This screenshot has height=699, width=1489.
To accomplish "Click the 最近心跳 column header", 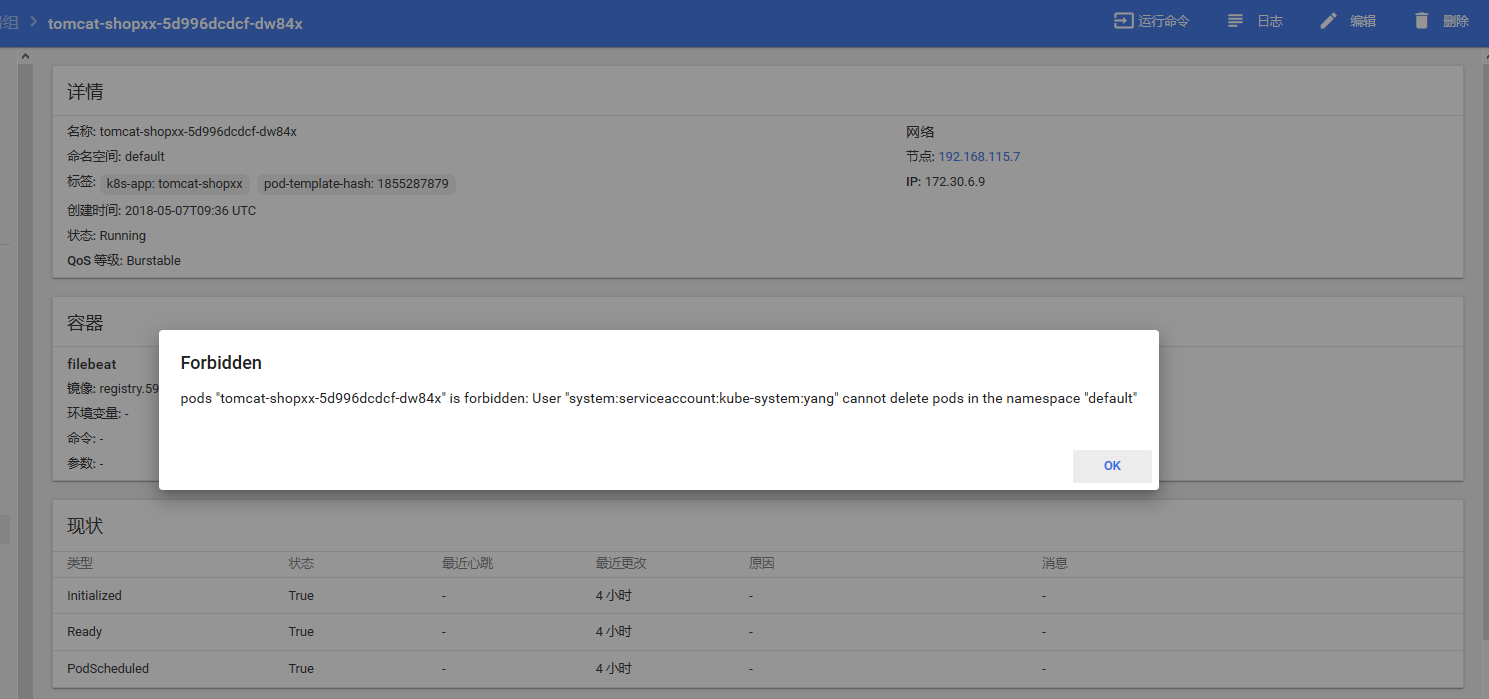I will (468, 564).
